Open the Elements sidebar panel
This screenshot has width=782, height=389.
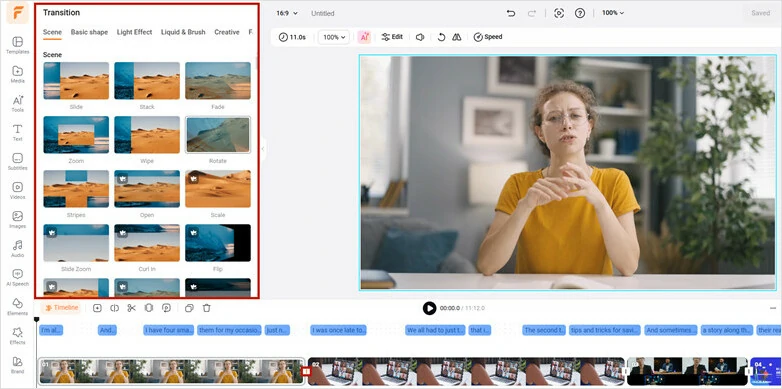[x=17, y=306]
